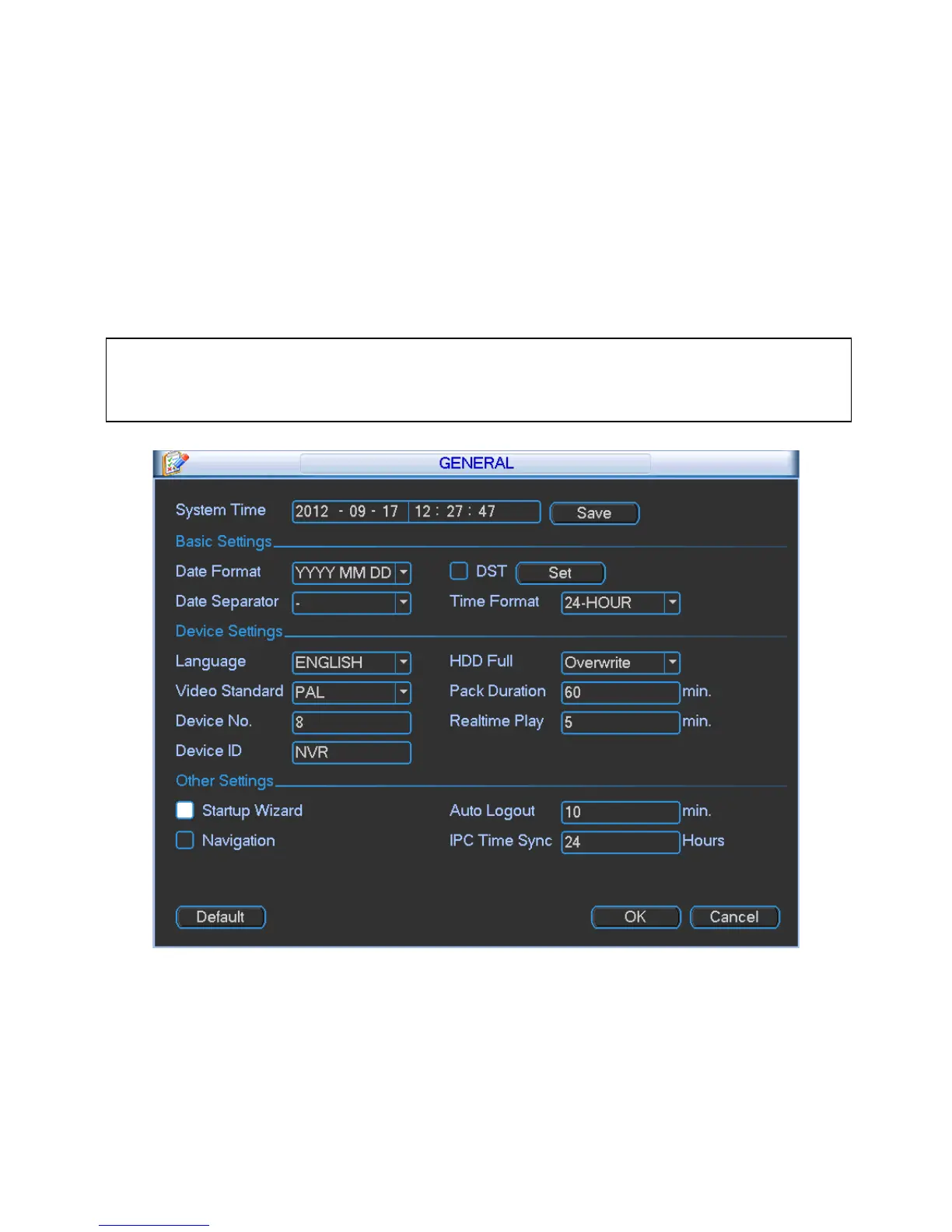Viewport: 952px width, 1232px height.
Task: Click the System Time clock field
Action: point(474,512)
